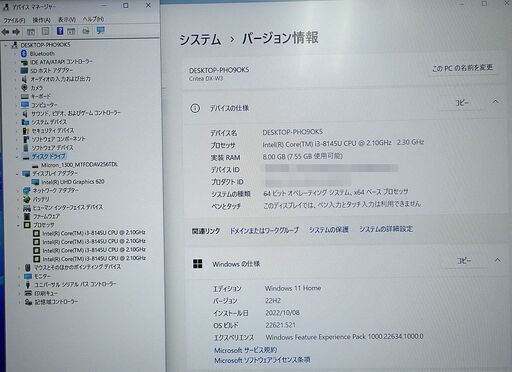
Task: Collapse the ディスプレイ アダプター tree node
Action: click(17, 173)
